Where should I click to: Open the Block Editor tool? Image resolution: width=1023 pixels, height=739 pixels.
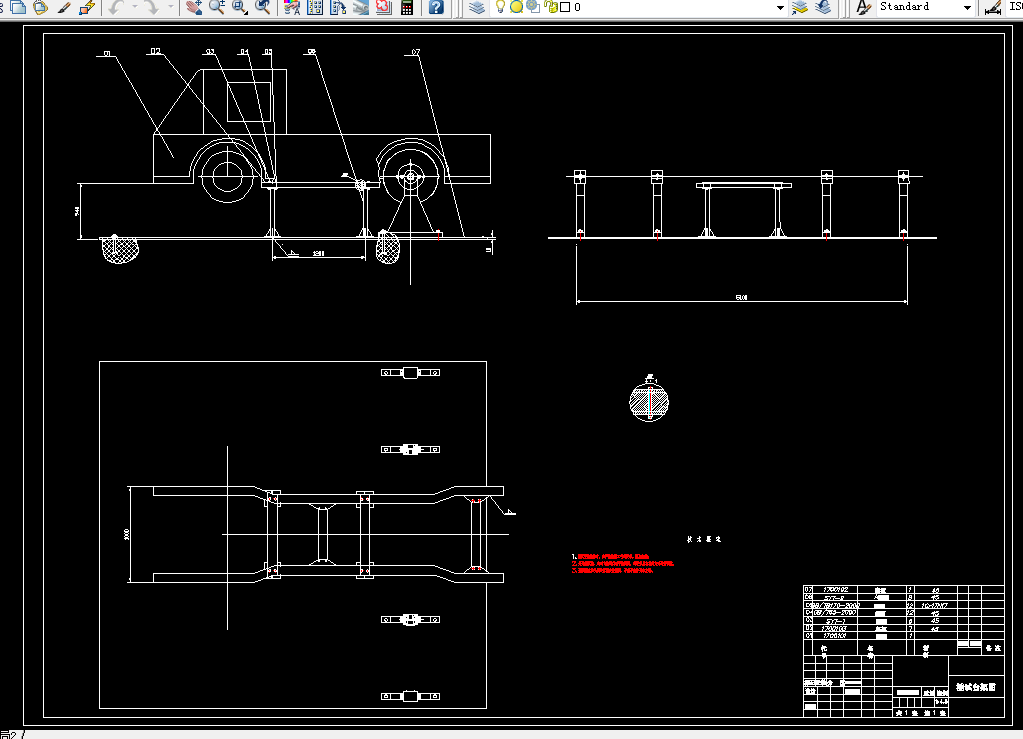87,7
